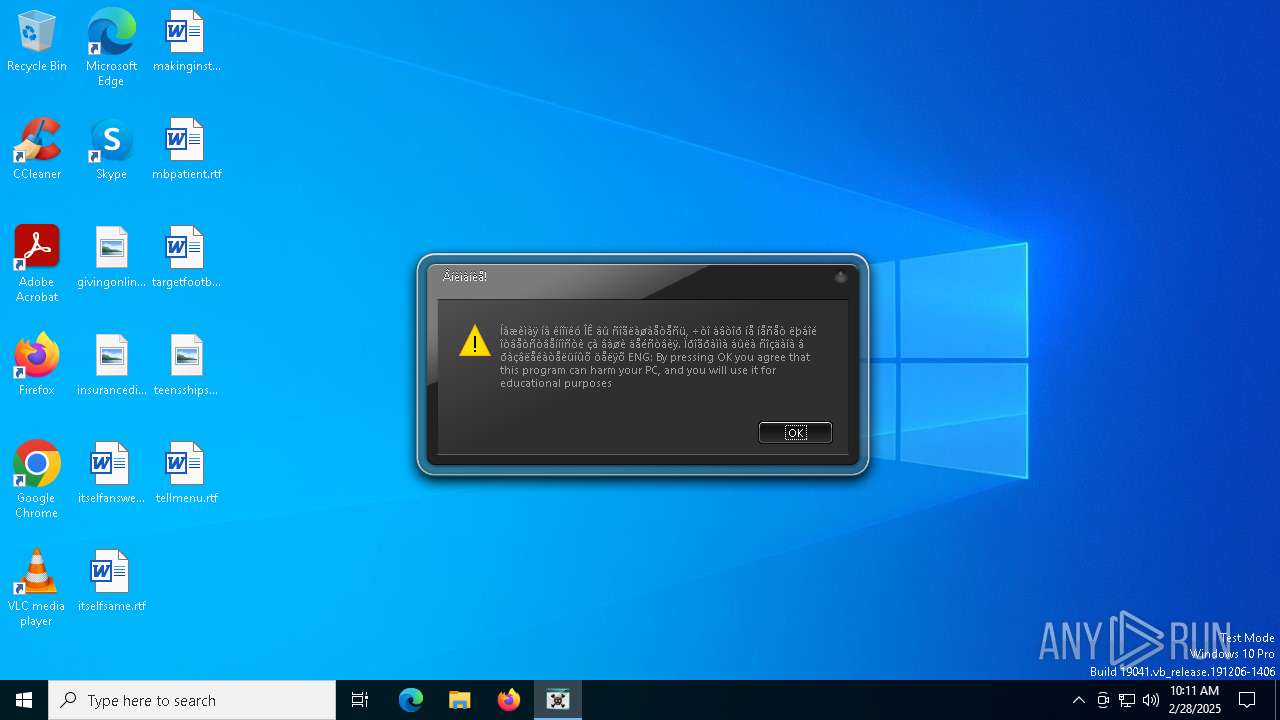Select the itselfanswe... Word document
This screenshot has height=720, width=1280.
[111, 474]
